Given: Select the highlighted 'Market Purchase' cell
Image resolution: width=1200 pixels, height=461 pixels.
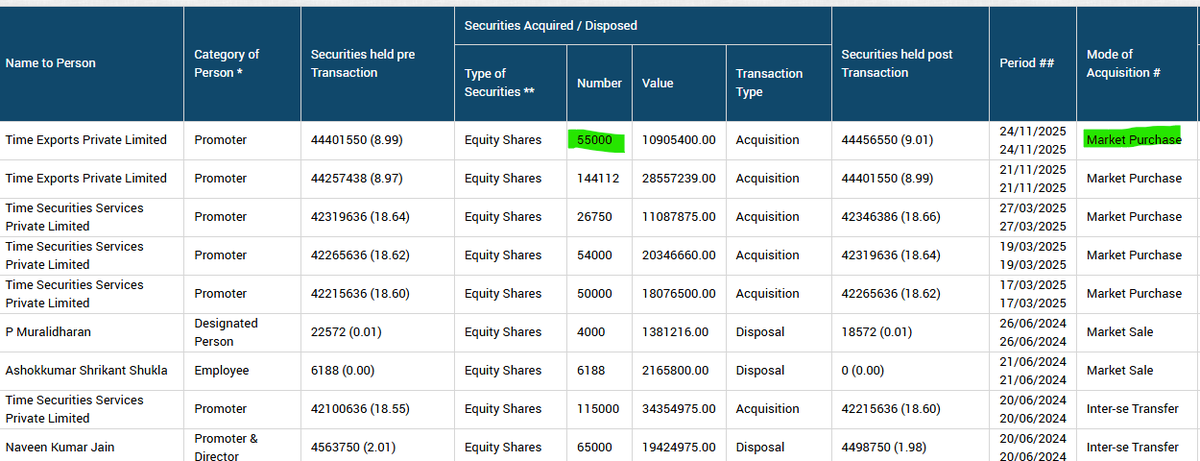Looking at the screenshot, I should coord(1134,139).
